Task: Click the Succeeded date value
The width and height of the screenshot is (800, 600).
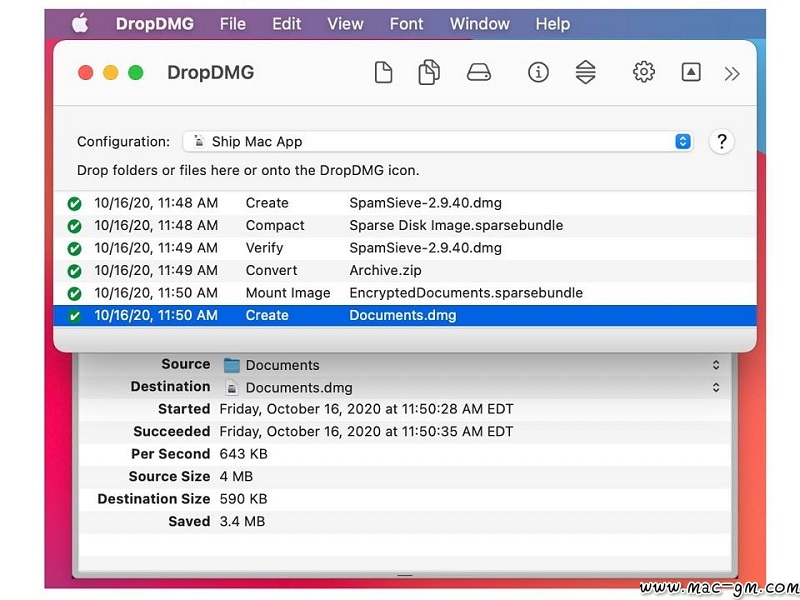Action: [x=366, y=432]
